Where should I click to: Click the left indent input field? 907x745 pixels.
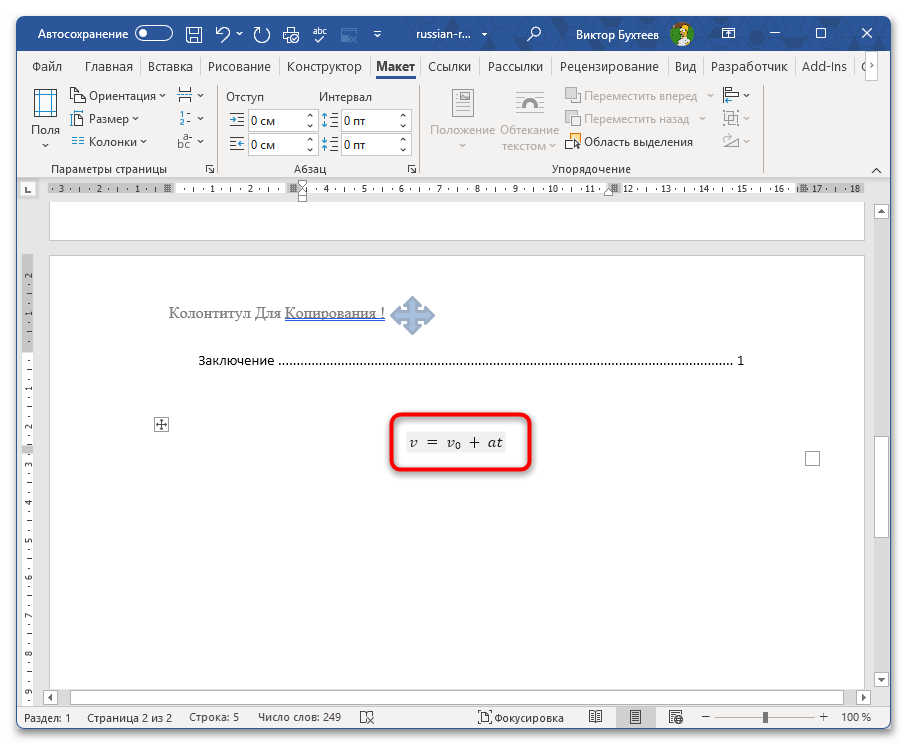click(276, 121)
